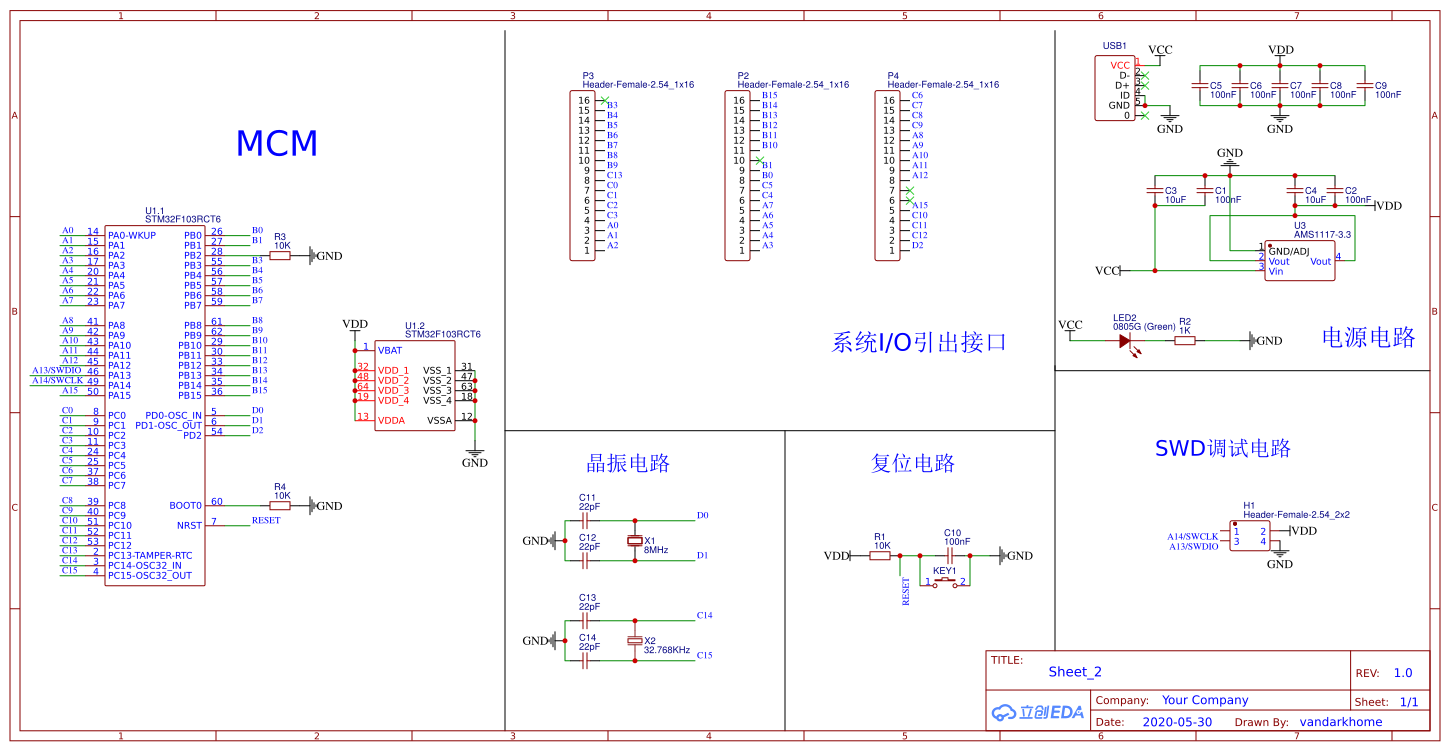Select the C10 100nF capacitor

coord(950,556)
